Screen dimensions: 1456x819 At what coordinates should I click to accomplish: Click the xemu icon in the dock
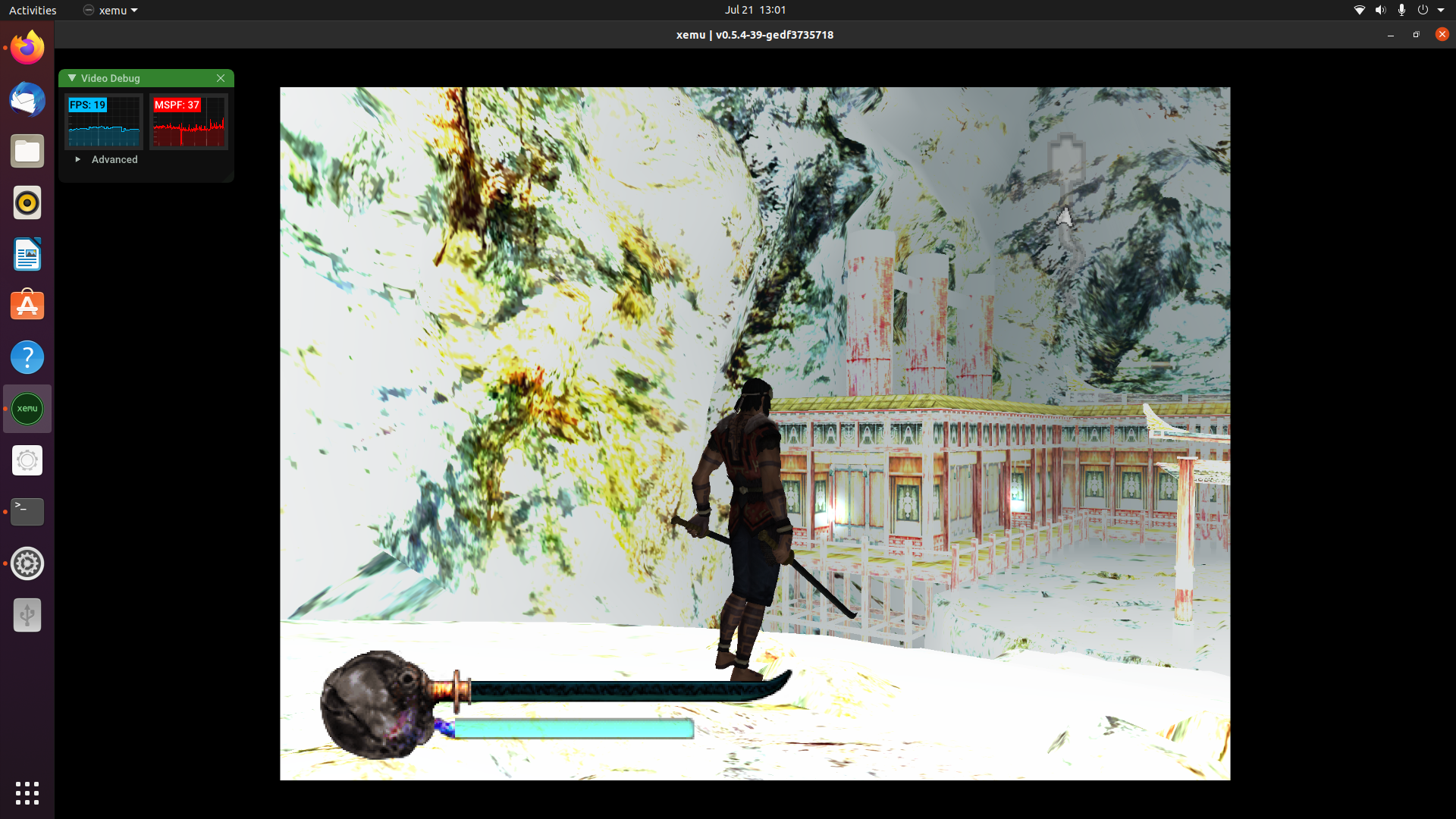pos(27,409)
